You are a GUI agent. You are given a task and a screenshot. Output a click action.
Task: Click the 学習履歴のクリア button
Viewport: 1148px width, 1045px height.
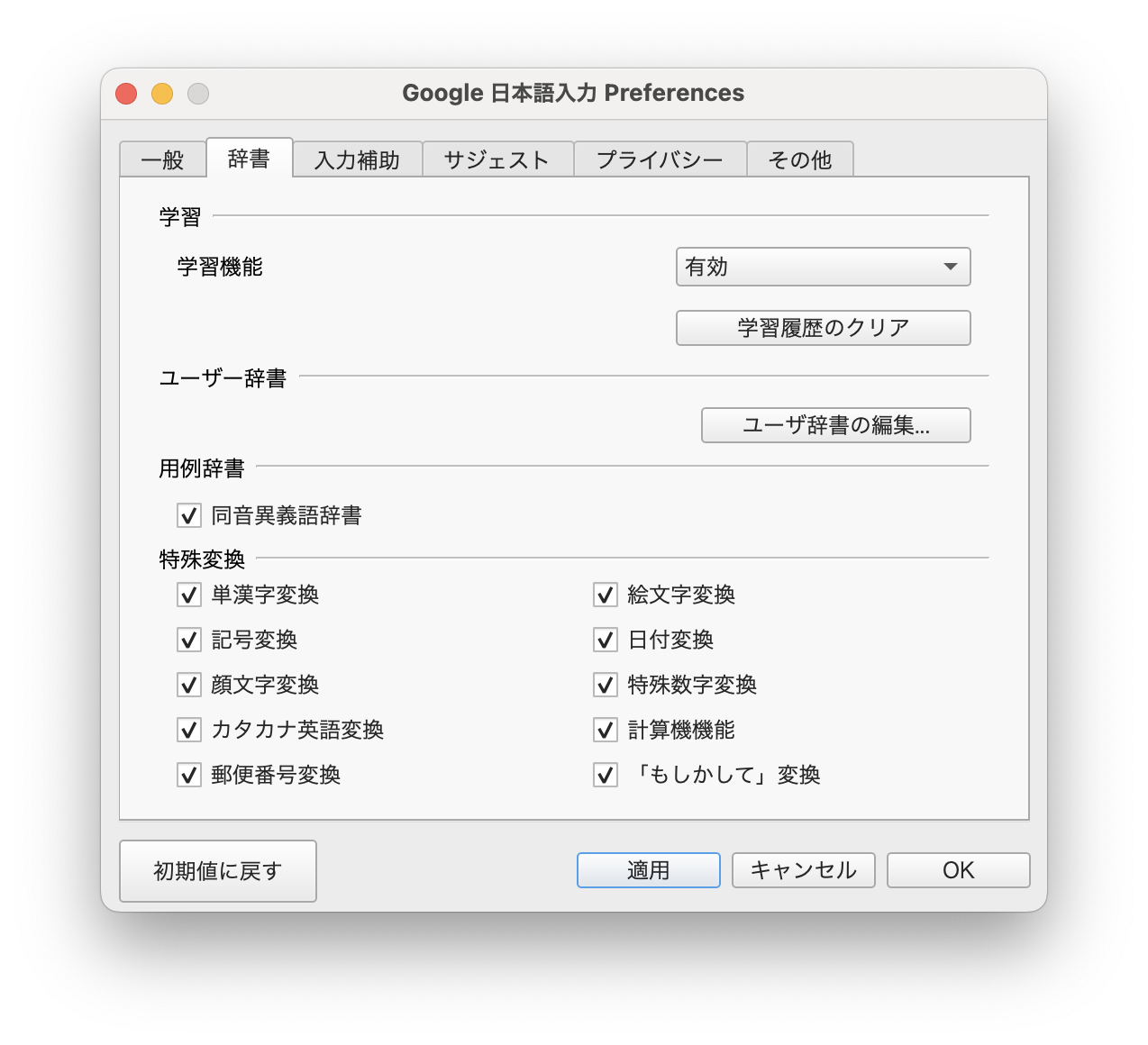click(x=823, y=328)
